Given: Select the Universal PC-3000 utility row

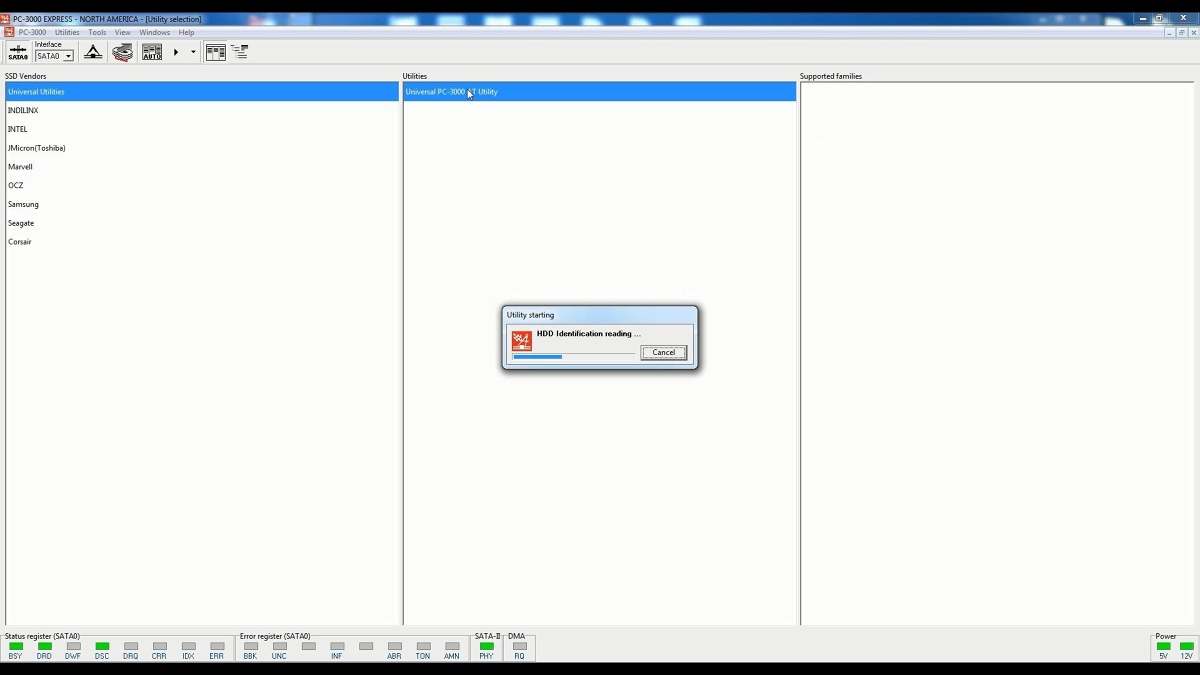Looking at the screenshot, I should point(600,92).
